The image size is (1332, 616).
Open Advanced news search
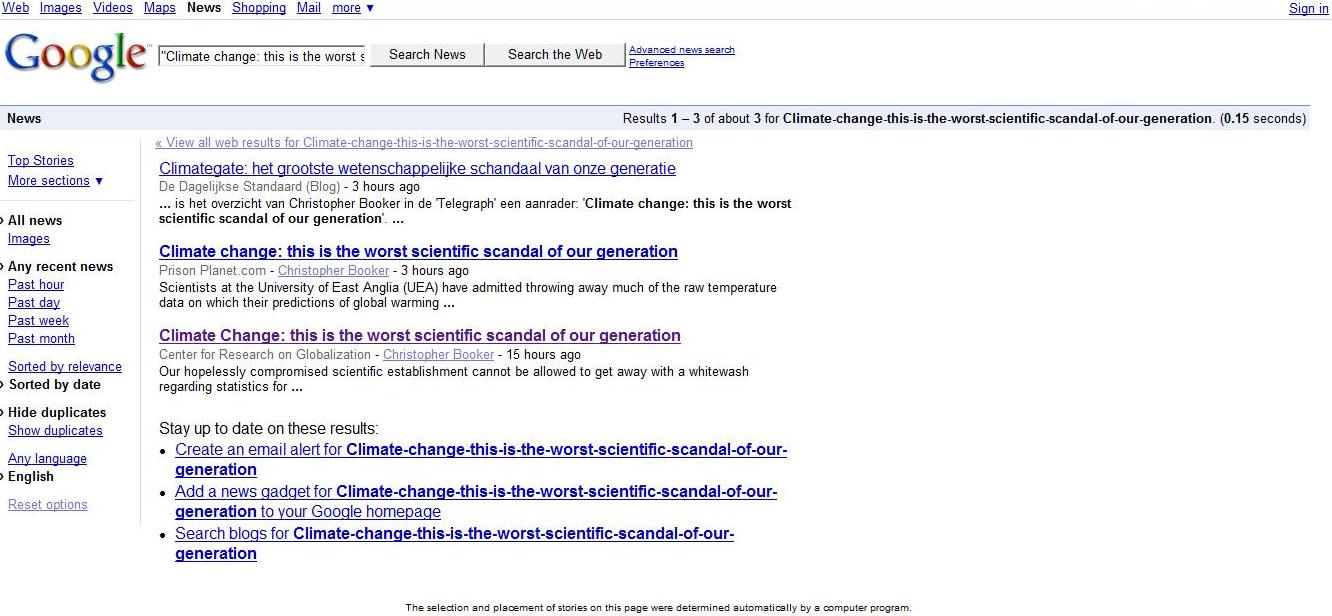[x=682, y=50]
